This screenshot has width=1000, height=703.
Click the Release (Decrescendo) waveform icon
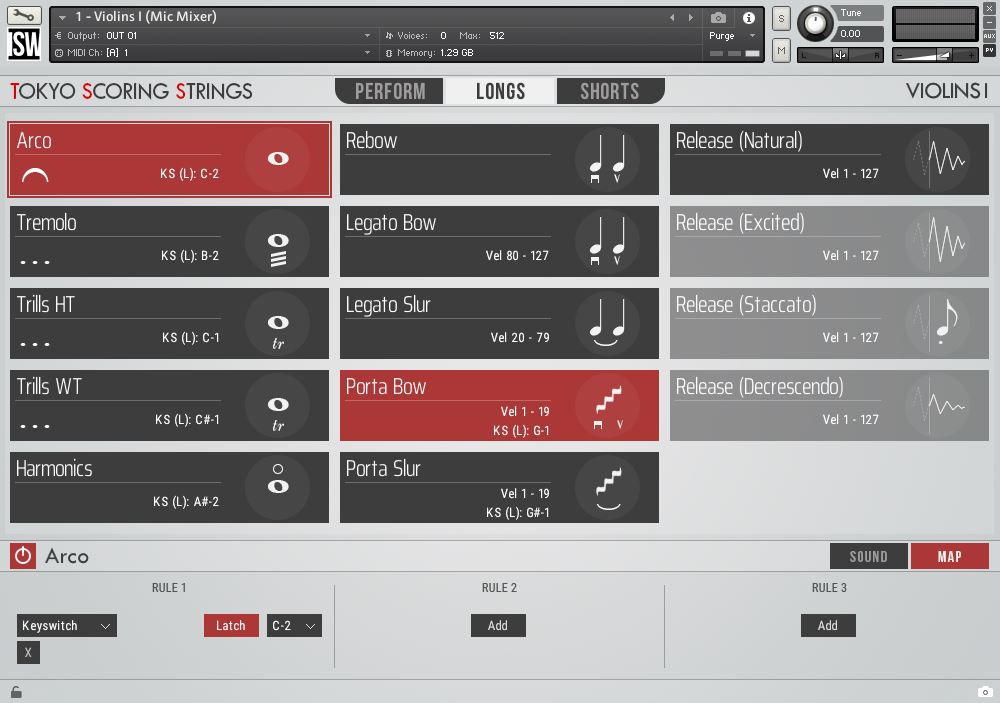pyautogui.click(x=938, y=405)
